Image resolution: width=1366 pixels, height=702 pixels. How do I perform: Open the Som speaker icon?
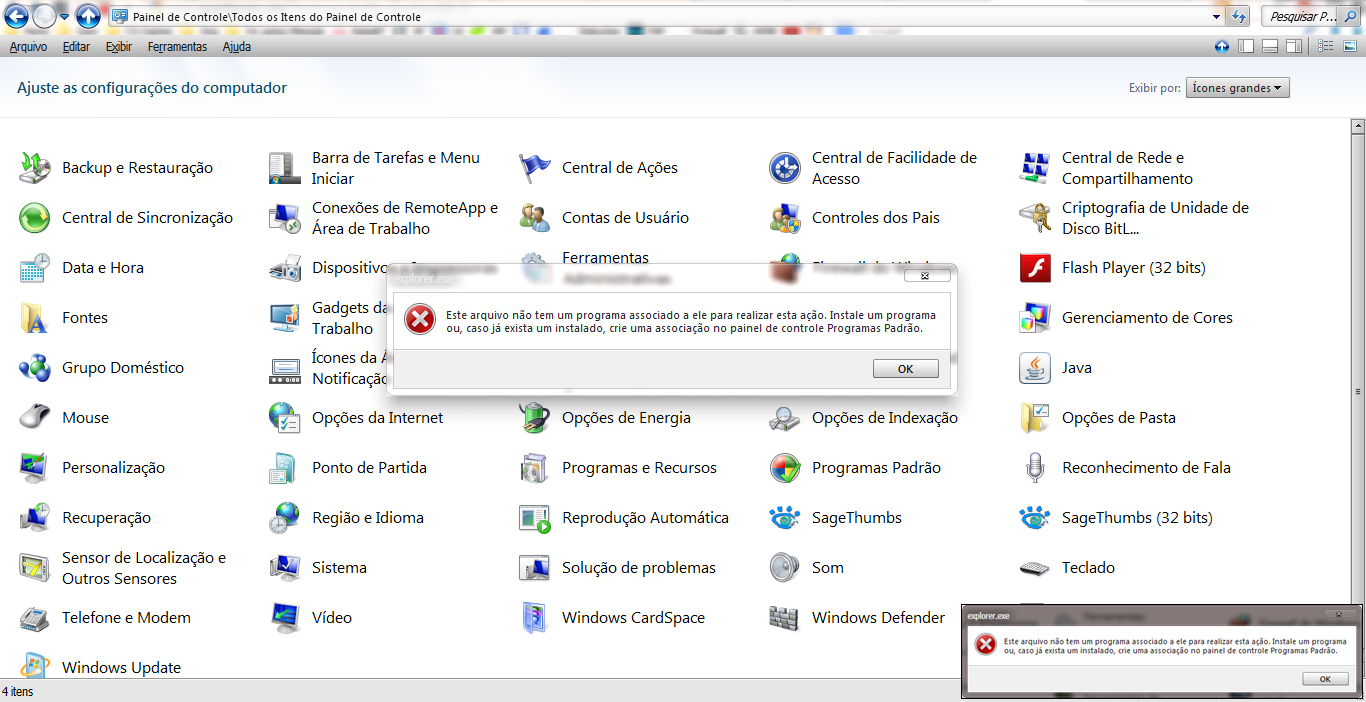(x=785, y=568)
